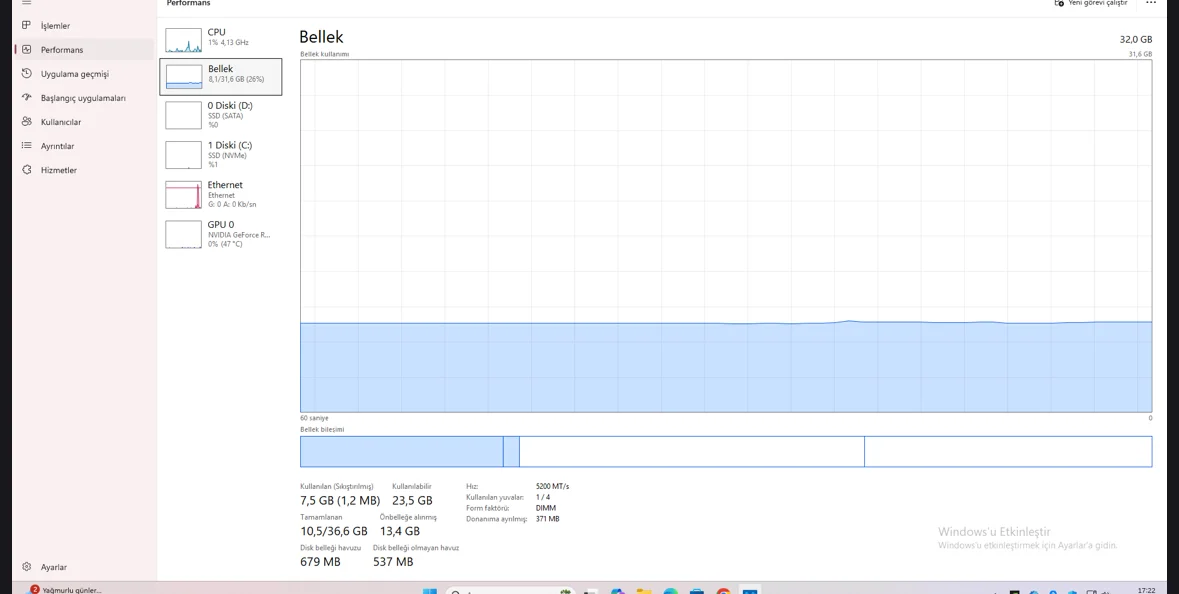Select the Bellek performance item
The height and width of the screenshot is (594, 1179).
pos(220,77)
